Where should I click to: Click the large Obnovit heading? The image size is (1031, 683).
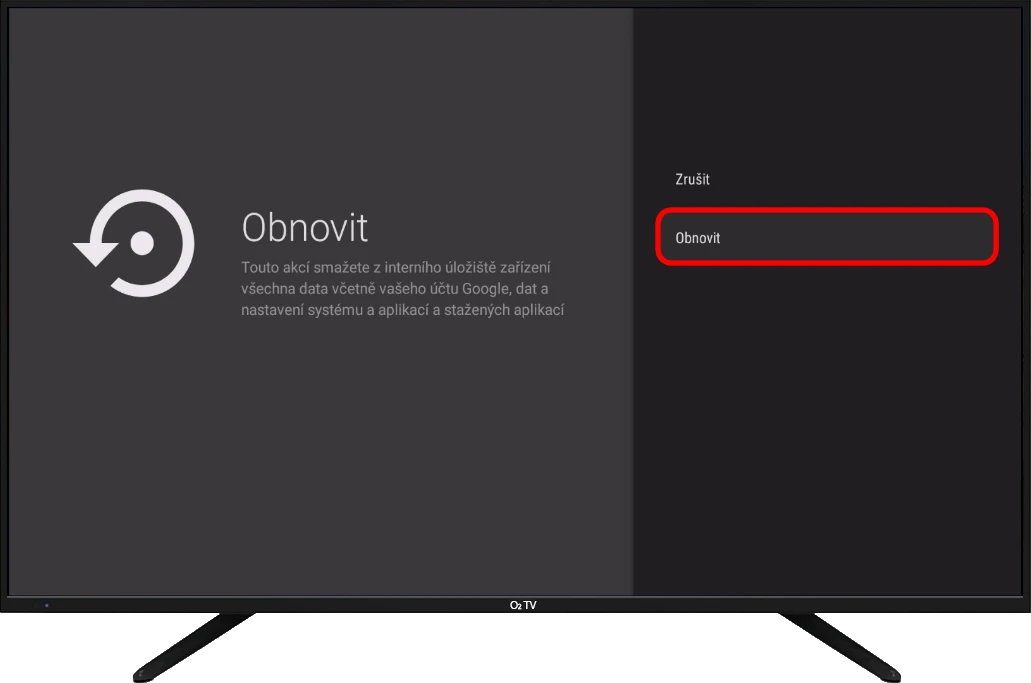[305, 228]
